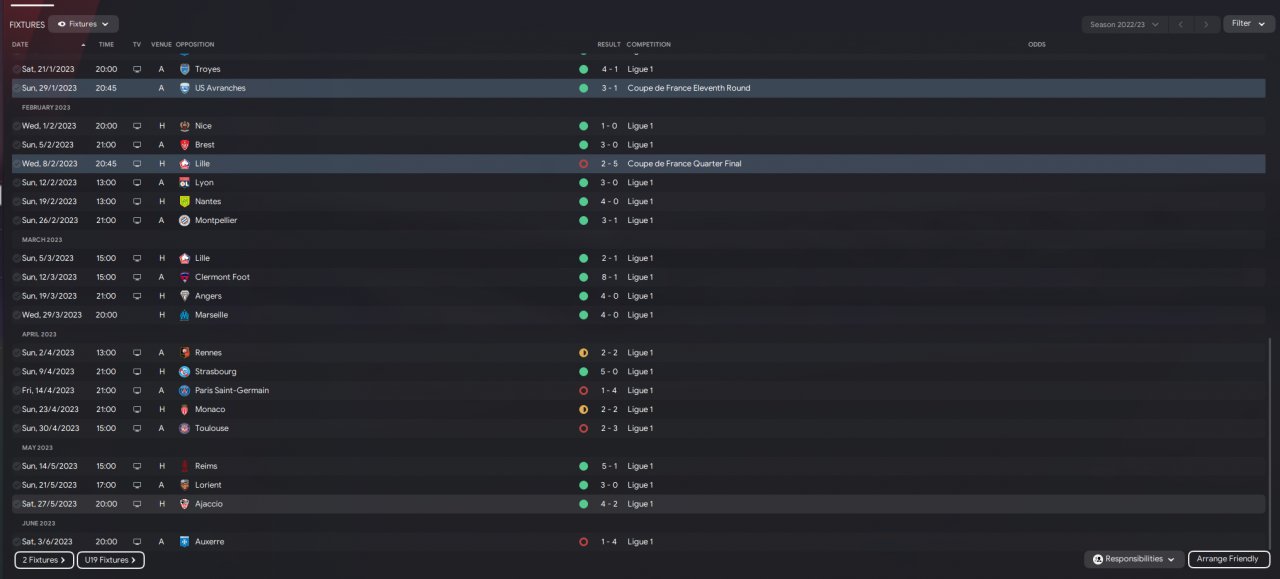Open the U19 Fixtures button
Viewport: 1280px width, 579px height.
click(111, 560)
